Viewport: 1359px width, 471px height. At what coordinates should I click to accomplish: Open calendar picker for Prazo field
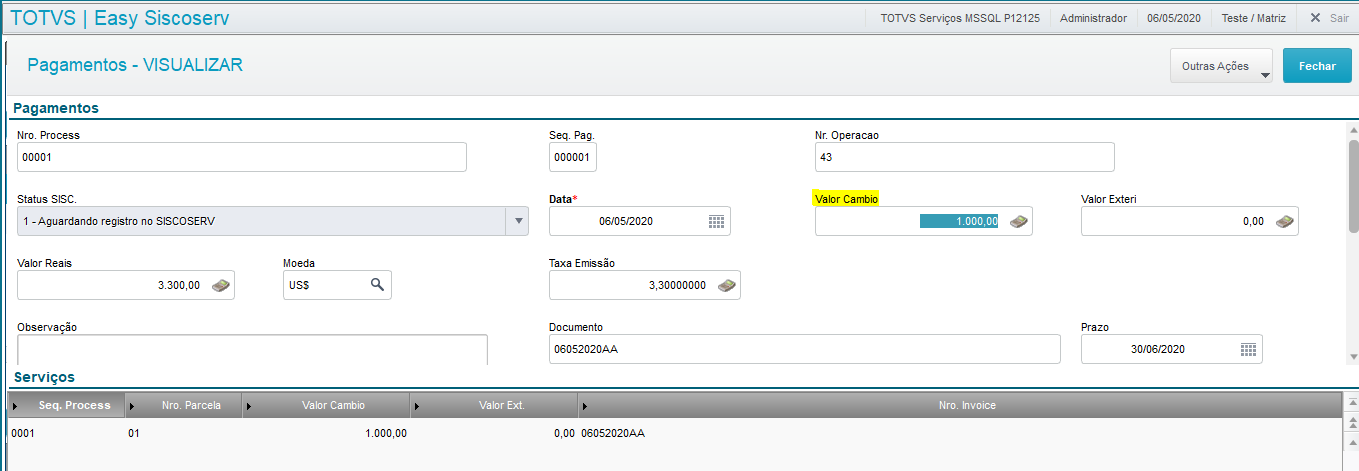(x=1248, y=349)
